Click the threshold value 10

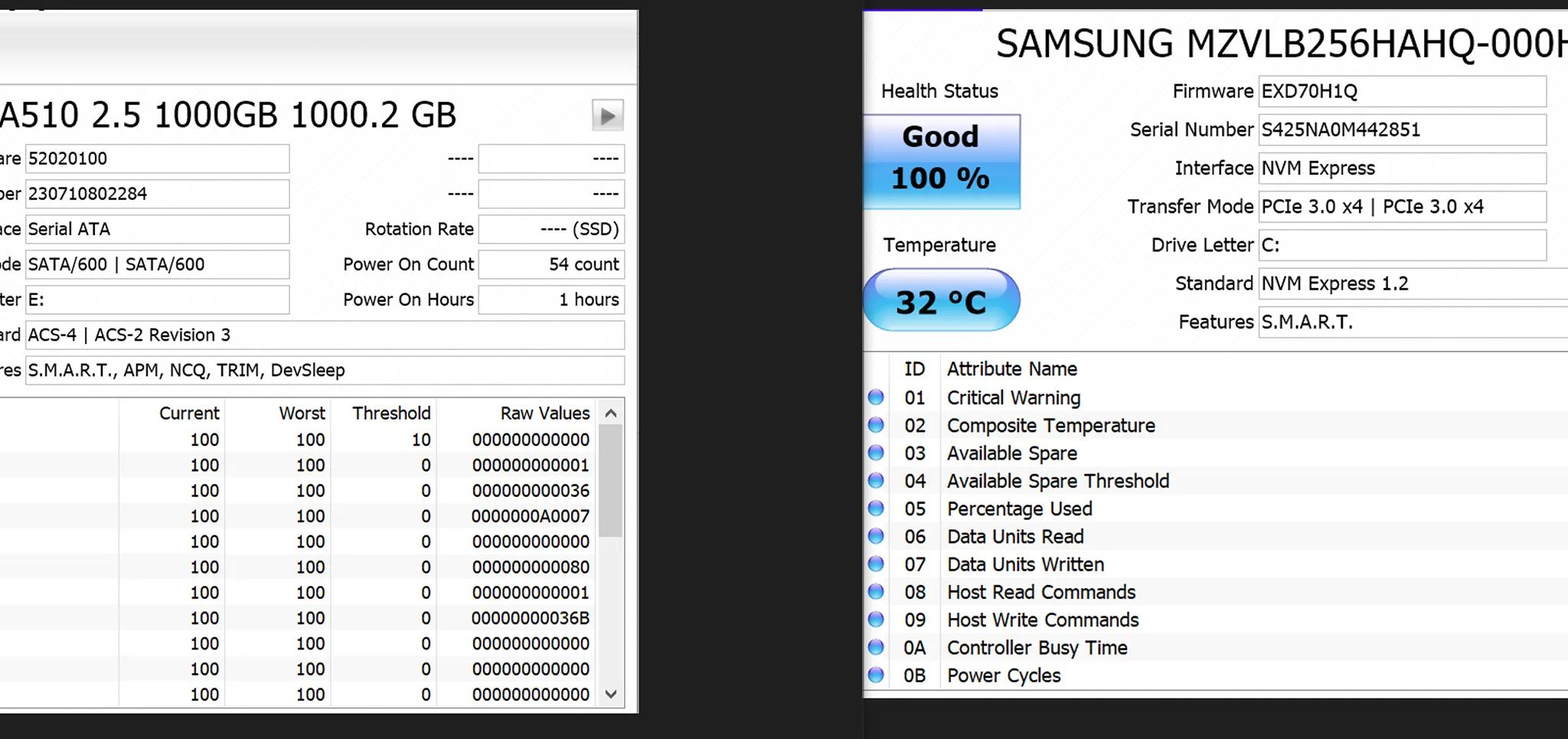coord(421,440)
